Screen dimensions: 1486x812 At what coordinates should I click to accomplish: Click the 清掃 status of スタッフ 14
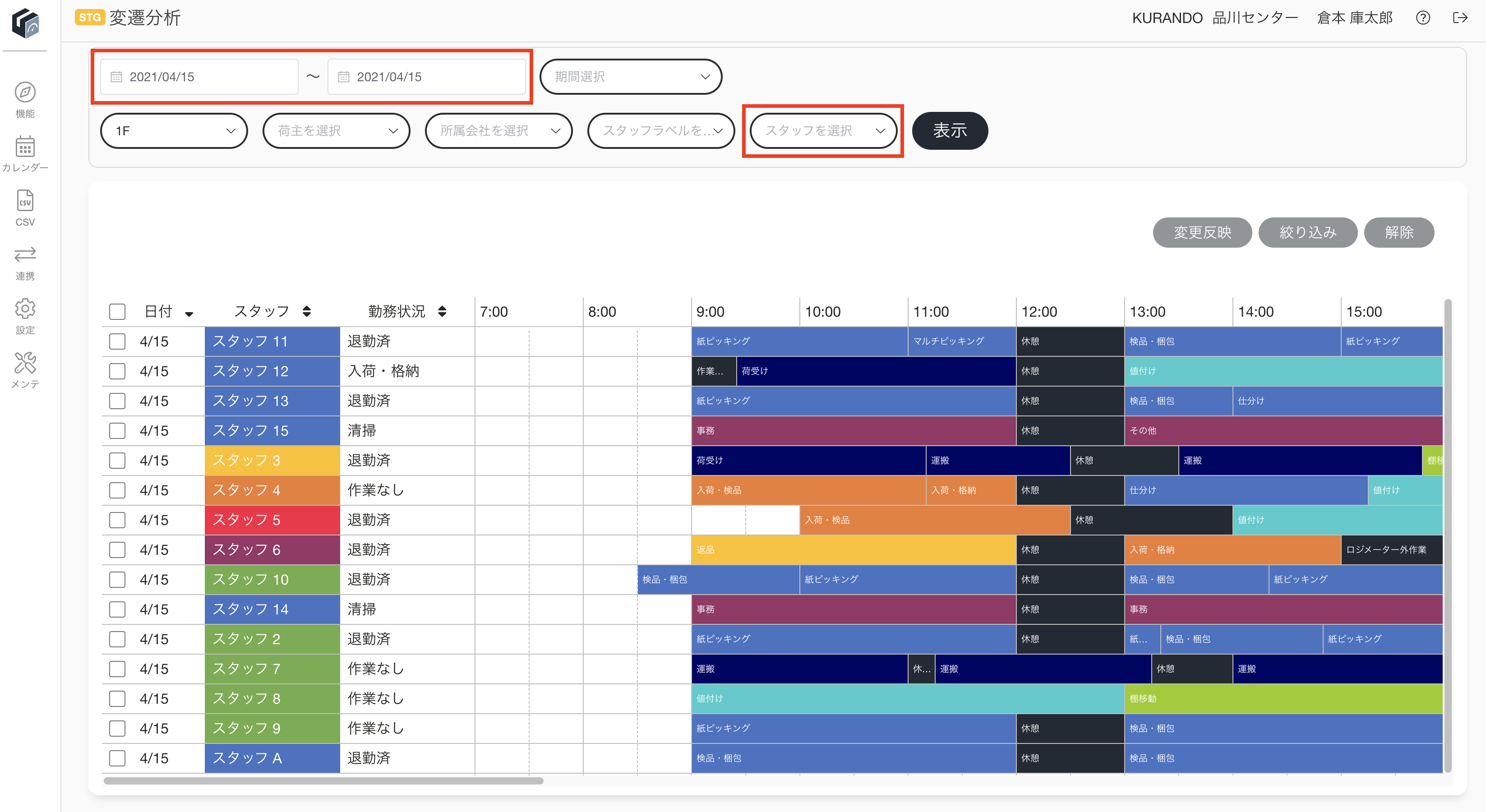pyautogui.click(x=362, y=609)
